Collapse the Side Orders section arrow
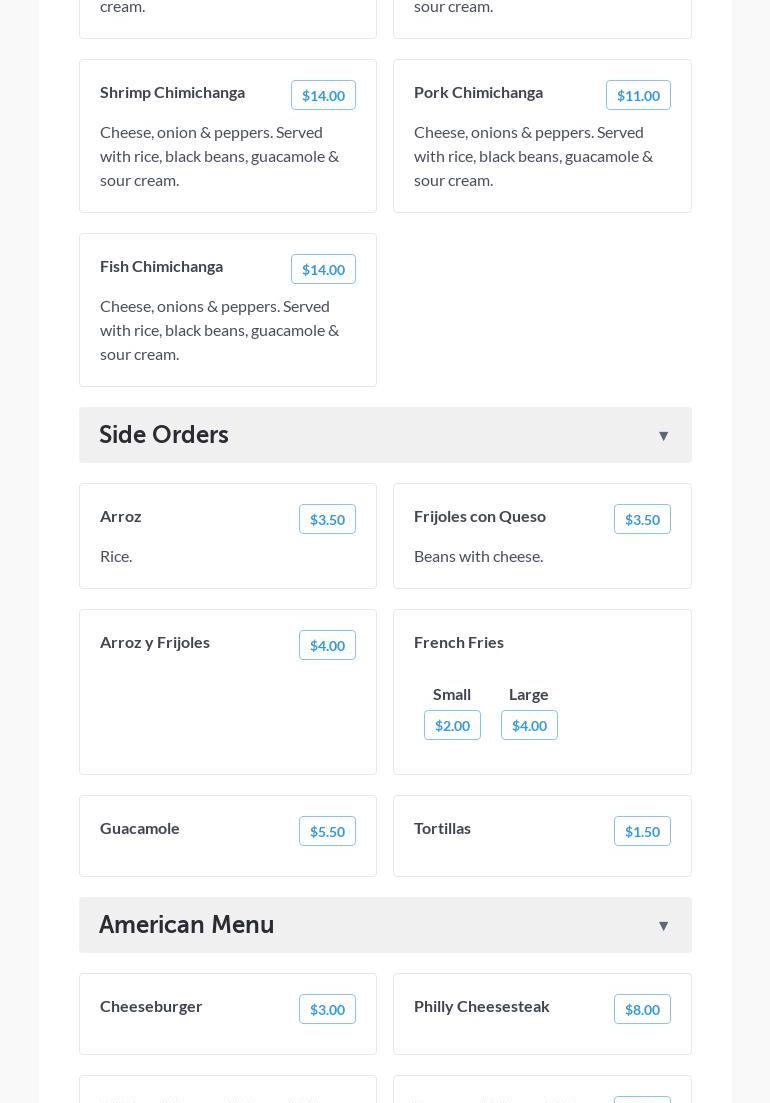Image resolution: width=770 pixels, height=1103 pixels. click(x=663, y=435)
